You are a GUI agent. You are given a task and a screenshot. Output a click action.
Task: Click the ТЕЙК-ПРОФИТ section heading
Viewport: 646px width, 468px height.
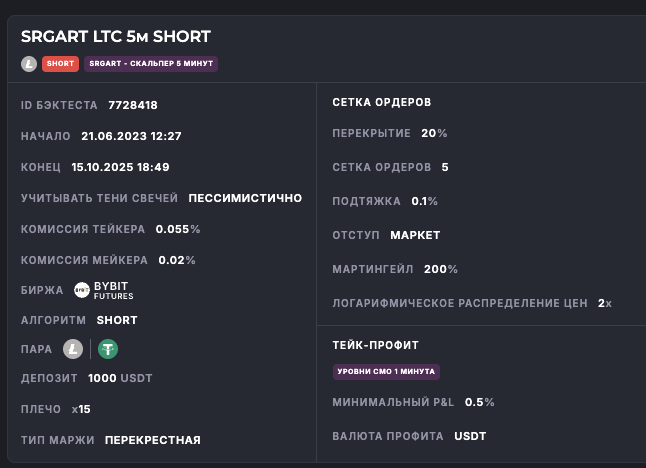[x=375, y=345]
